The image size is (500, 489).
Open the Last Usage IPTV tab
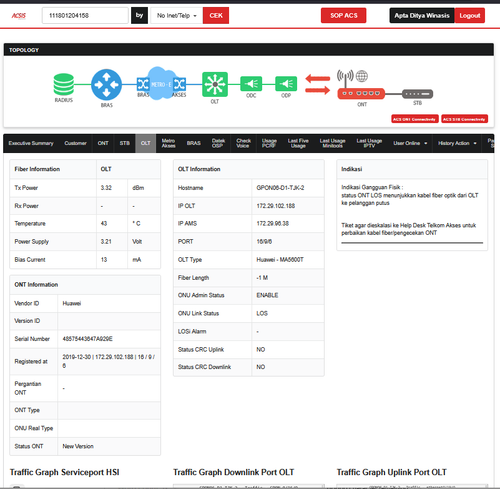point(369,143)
